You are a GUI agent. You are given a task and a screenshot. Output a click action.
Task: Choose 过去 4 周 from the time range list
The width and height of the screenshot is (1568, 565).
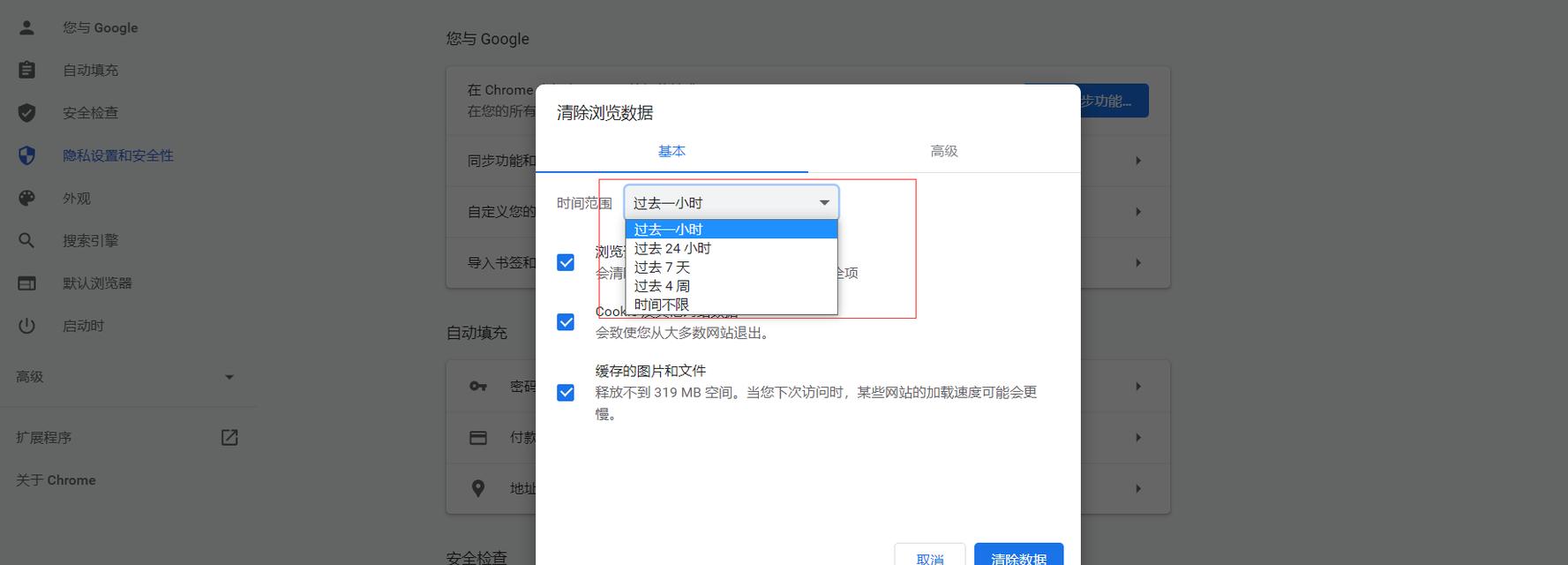pos(731,286)
